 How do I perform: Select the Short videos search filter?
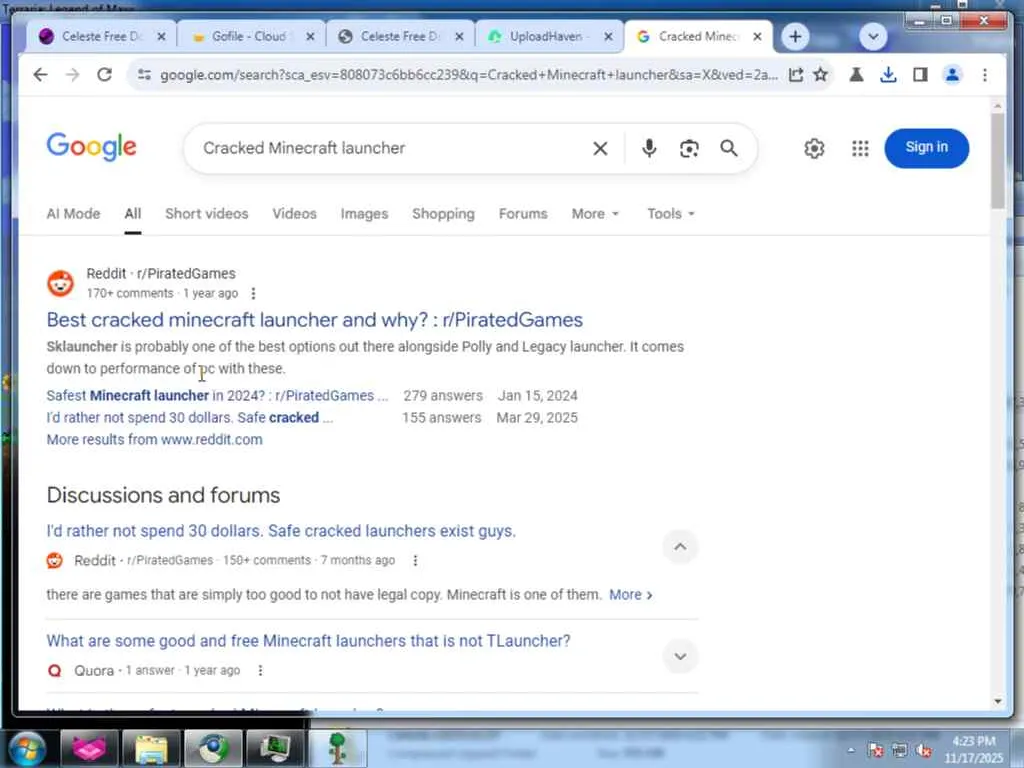point(206,214)
